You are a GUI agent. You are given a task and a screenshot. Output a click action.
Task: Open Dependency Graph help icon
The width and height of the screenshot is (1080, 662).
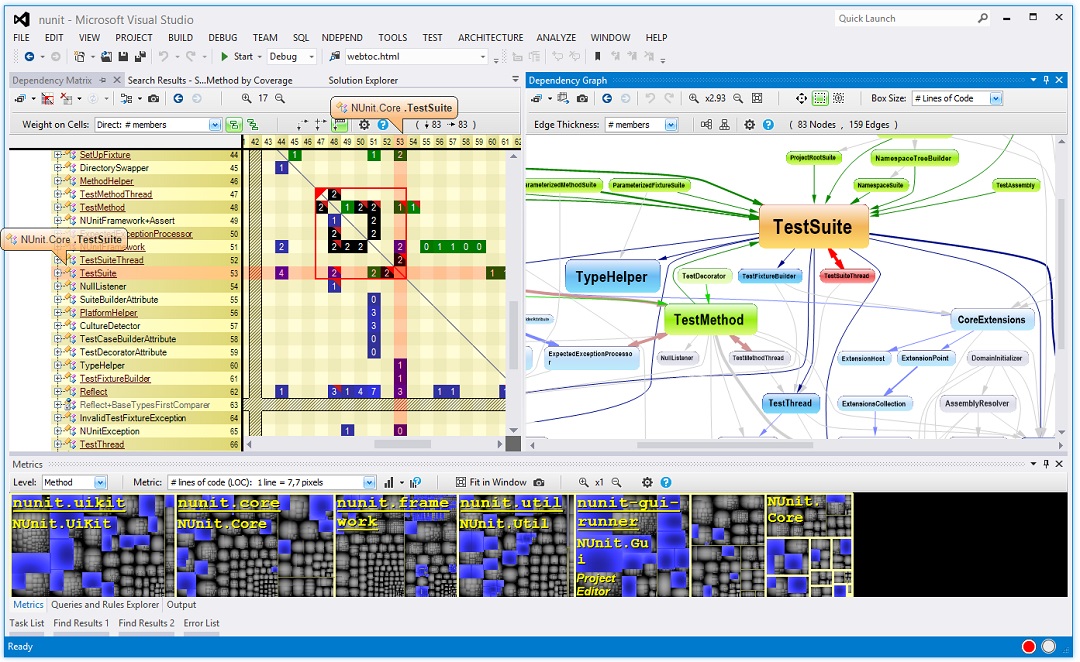768,125
